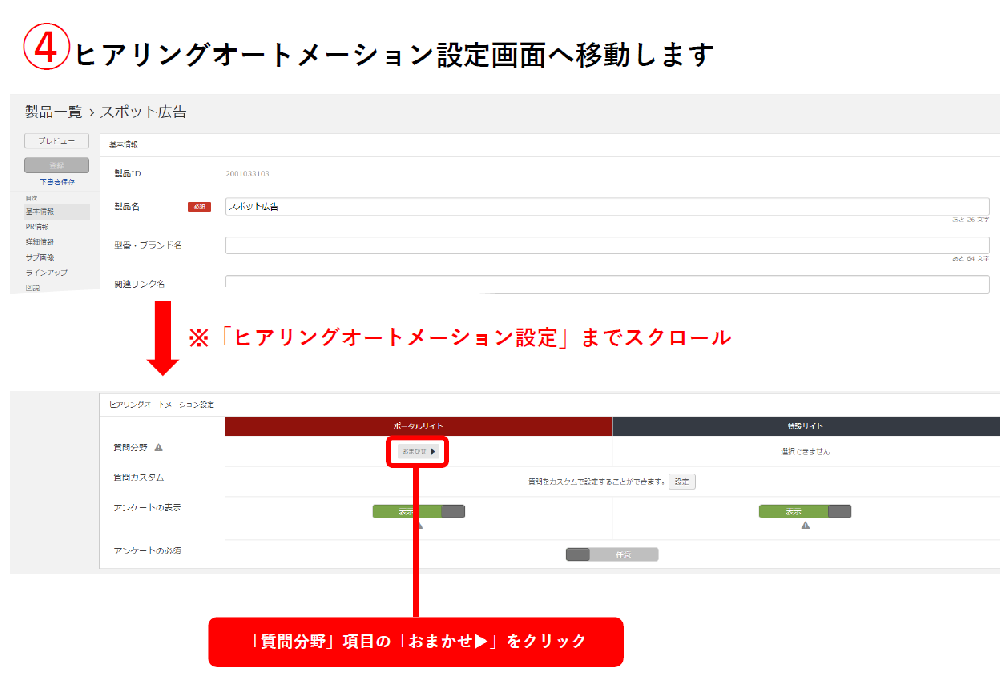Go to ラインアップ section in sidebar
The width and height of the screenshot is (1000, 679).
tap(47, 272)
